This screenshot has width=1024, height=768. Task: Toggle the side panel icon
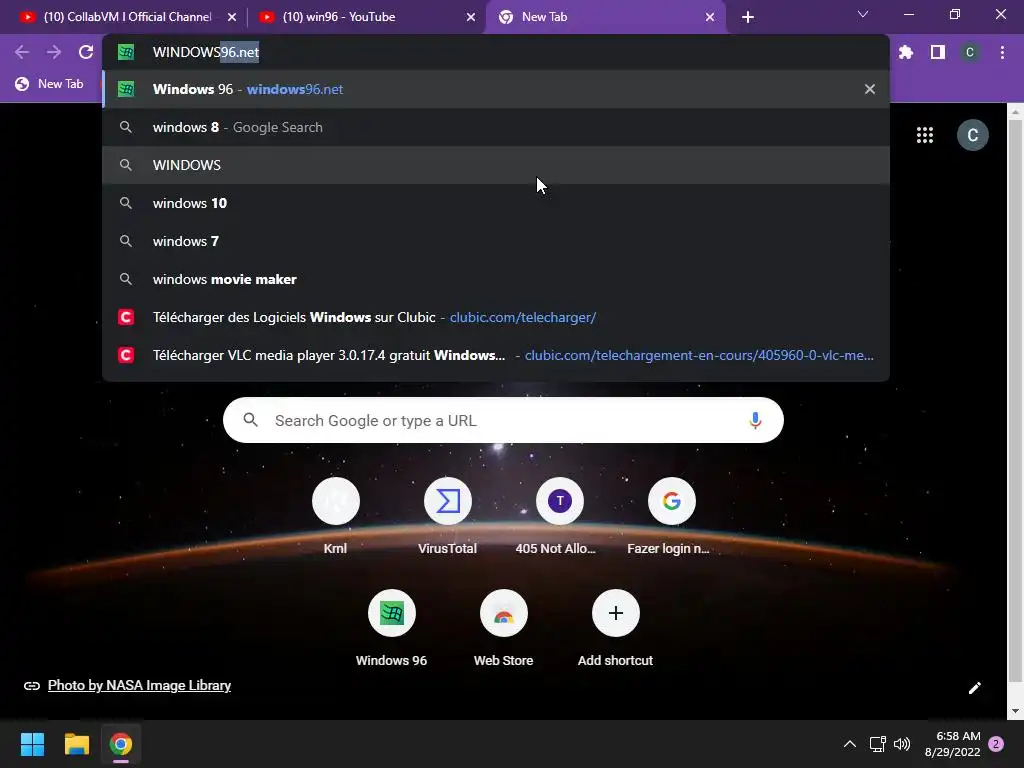pyautogui.click(x=938, y=52)
